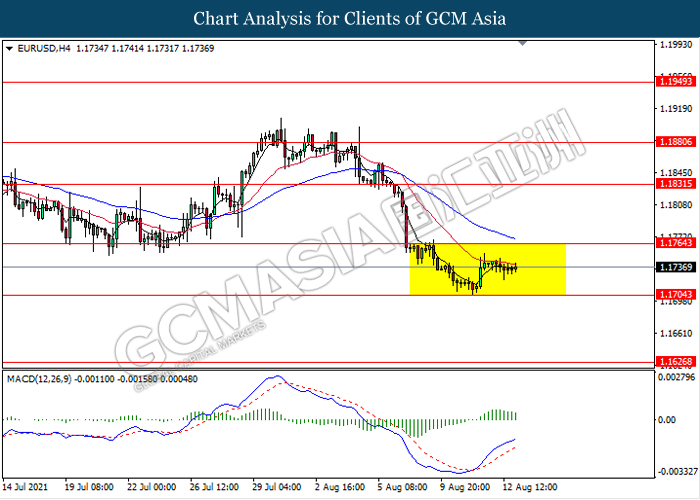Click the 9 Aug 20:00 time label
The height and width of the screenshot is (500, 700).
464,487
